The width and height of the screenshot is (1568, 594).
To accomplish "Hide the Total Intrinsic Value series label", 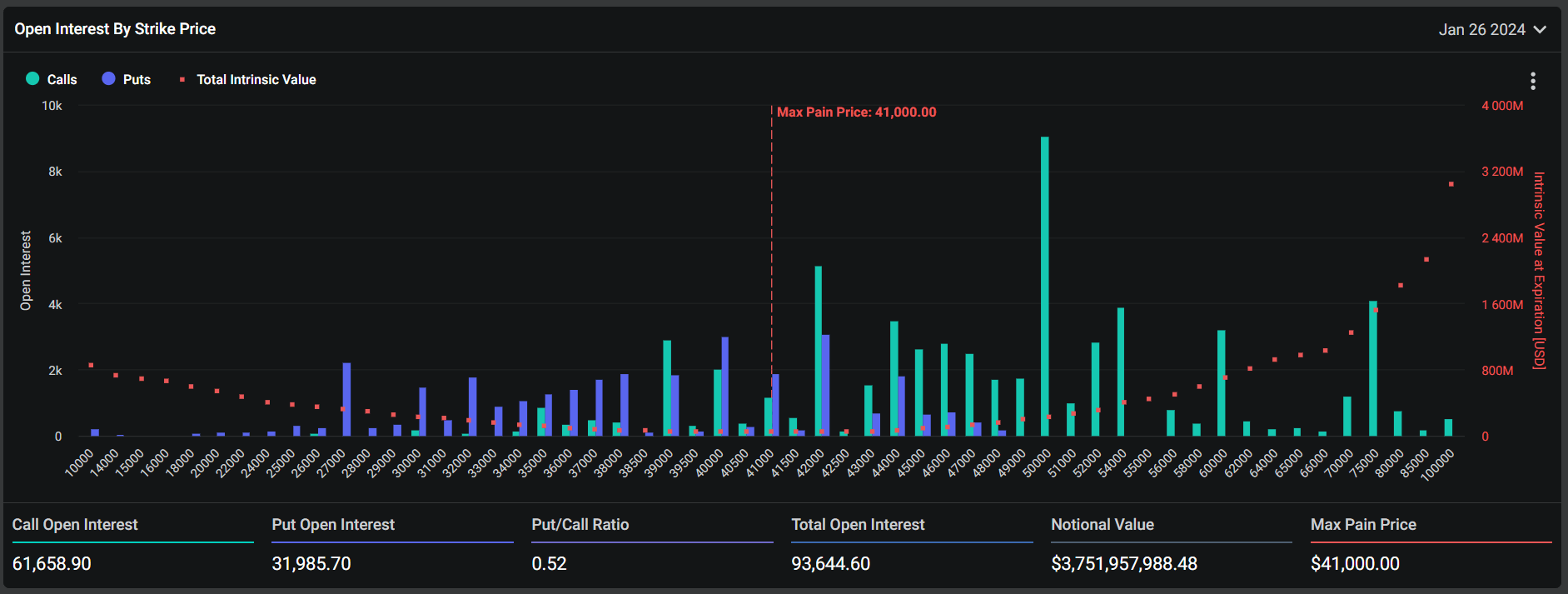I will pyautogui.click(x=256, y=79).
